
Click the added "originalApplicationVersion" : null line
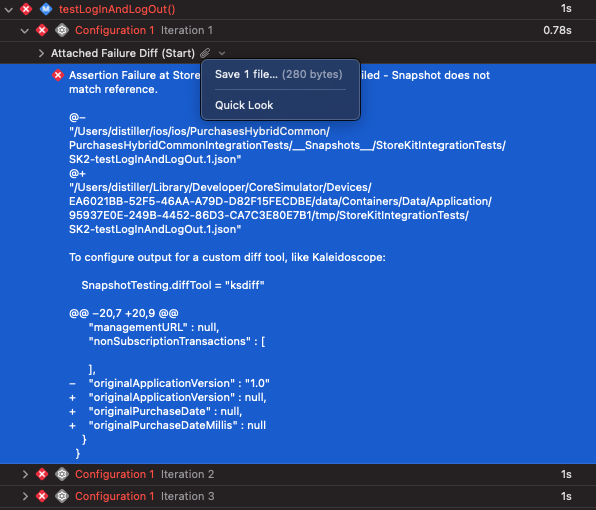(x=168, y=397)
